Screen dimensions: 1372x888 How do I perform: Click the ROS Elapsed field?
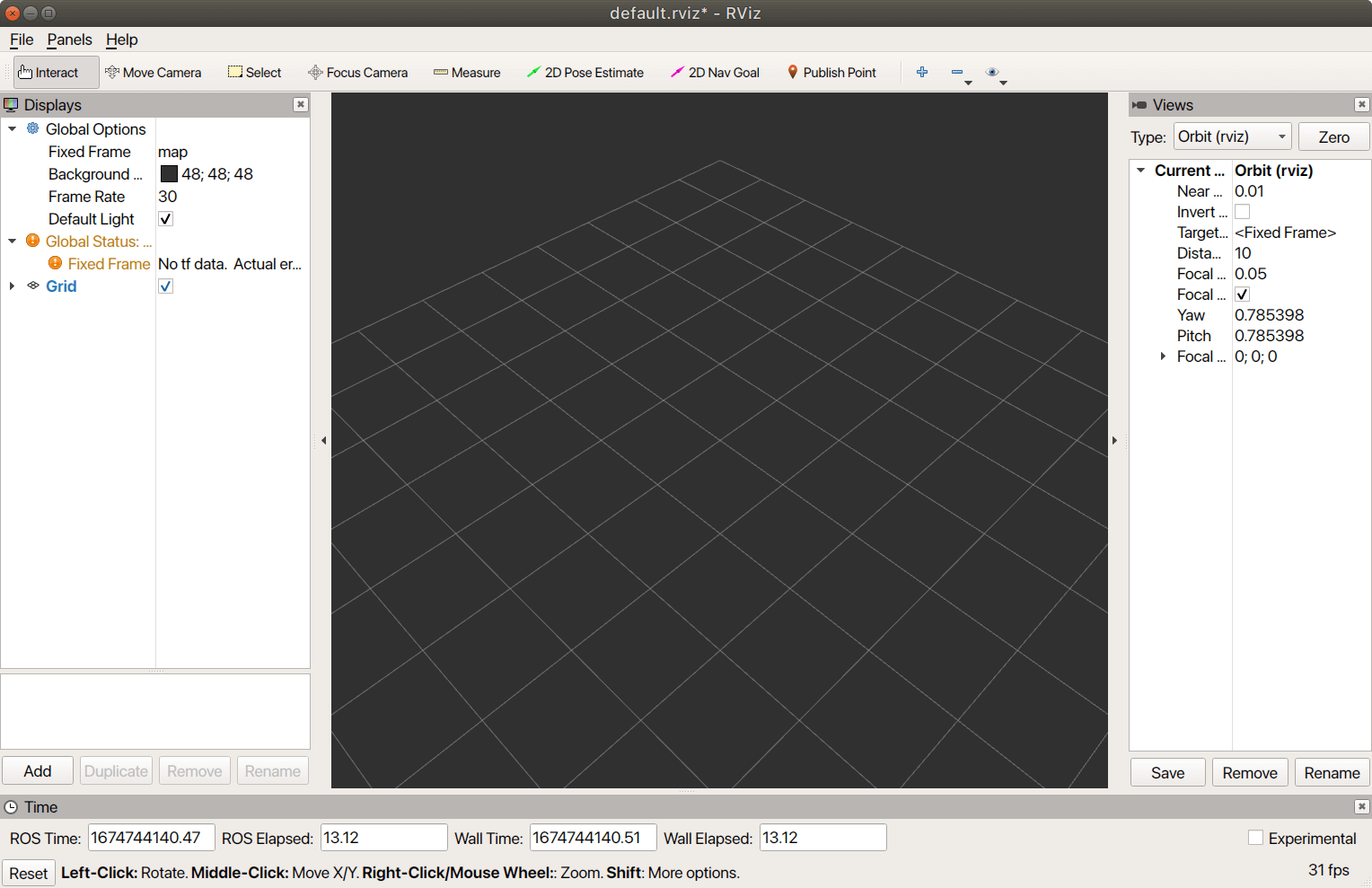383,838
